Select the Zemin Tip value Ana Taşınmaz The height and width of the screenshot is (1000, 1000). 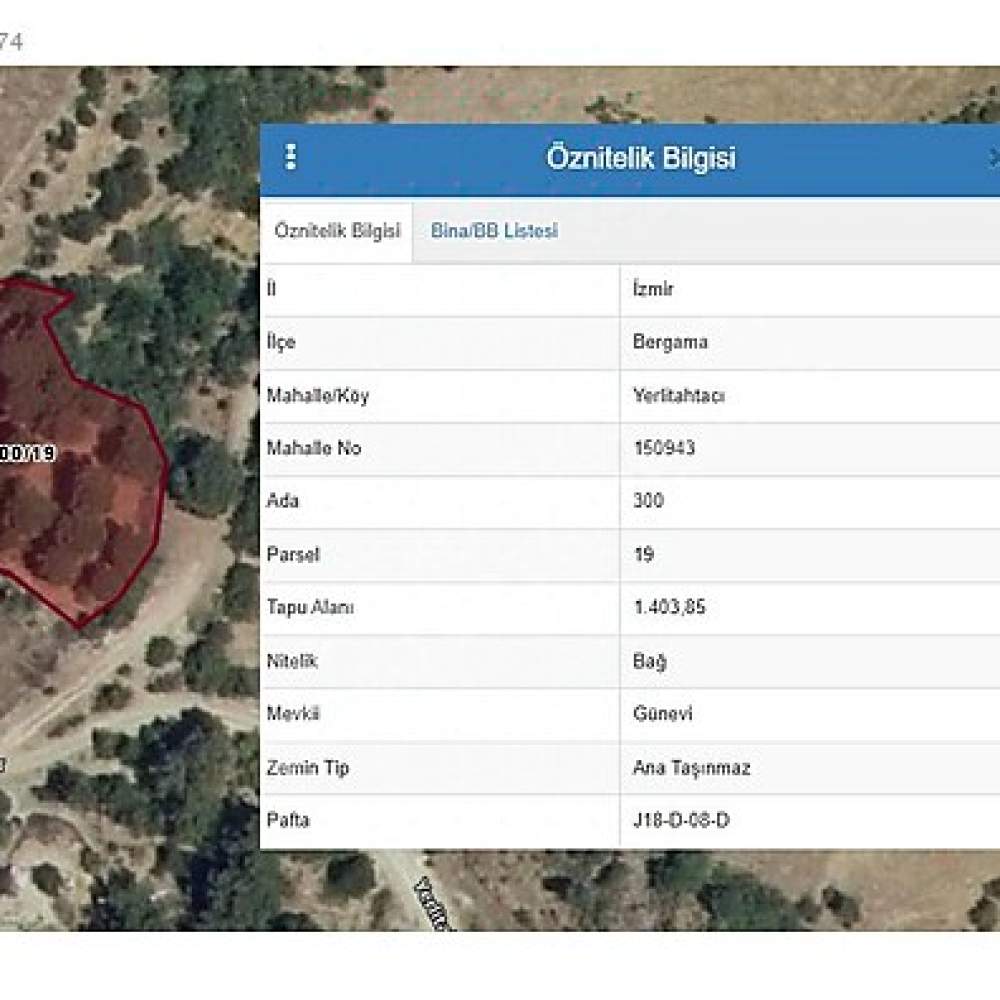click(691, 768)
